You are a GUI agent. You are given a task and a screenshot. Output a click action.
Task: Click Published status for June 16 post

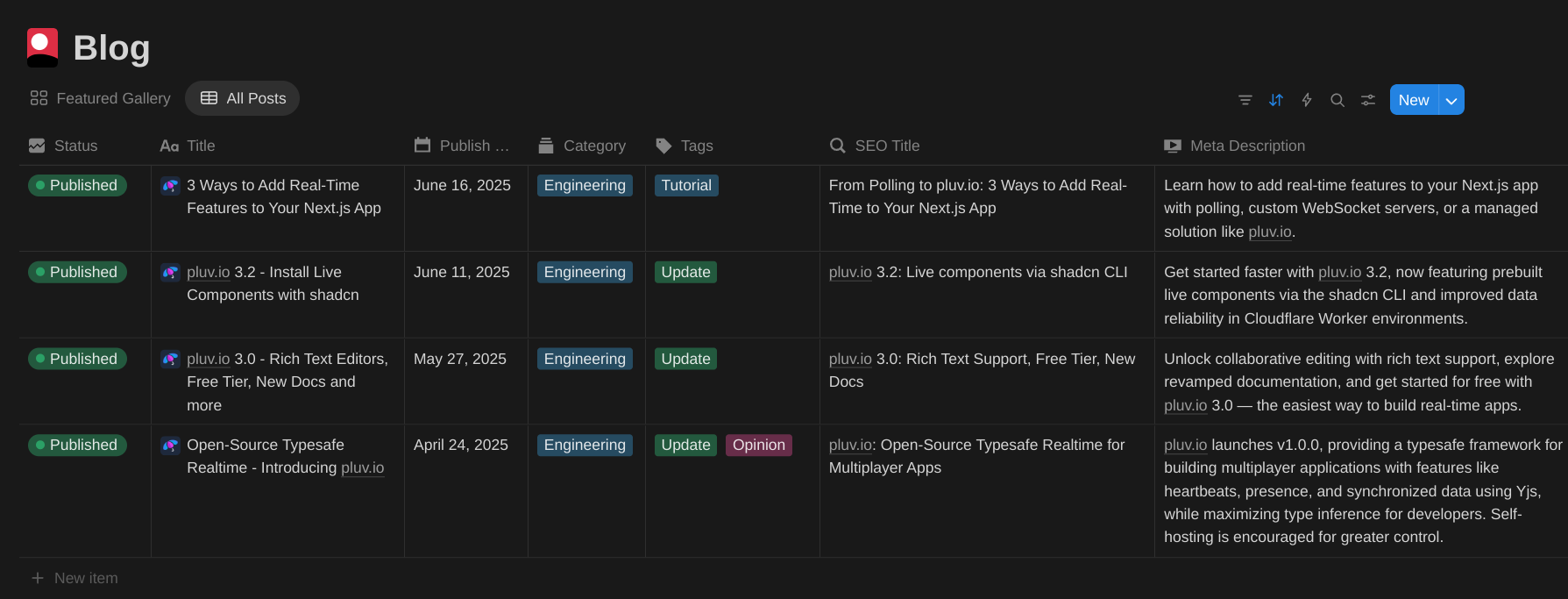point(77,185)
